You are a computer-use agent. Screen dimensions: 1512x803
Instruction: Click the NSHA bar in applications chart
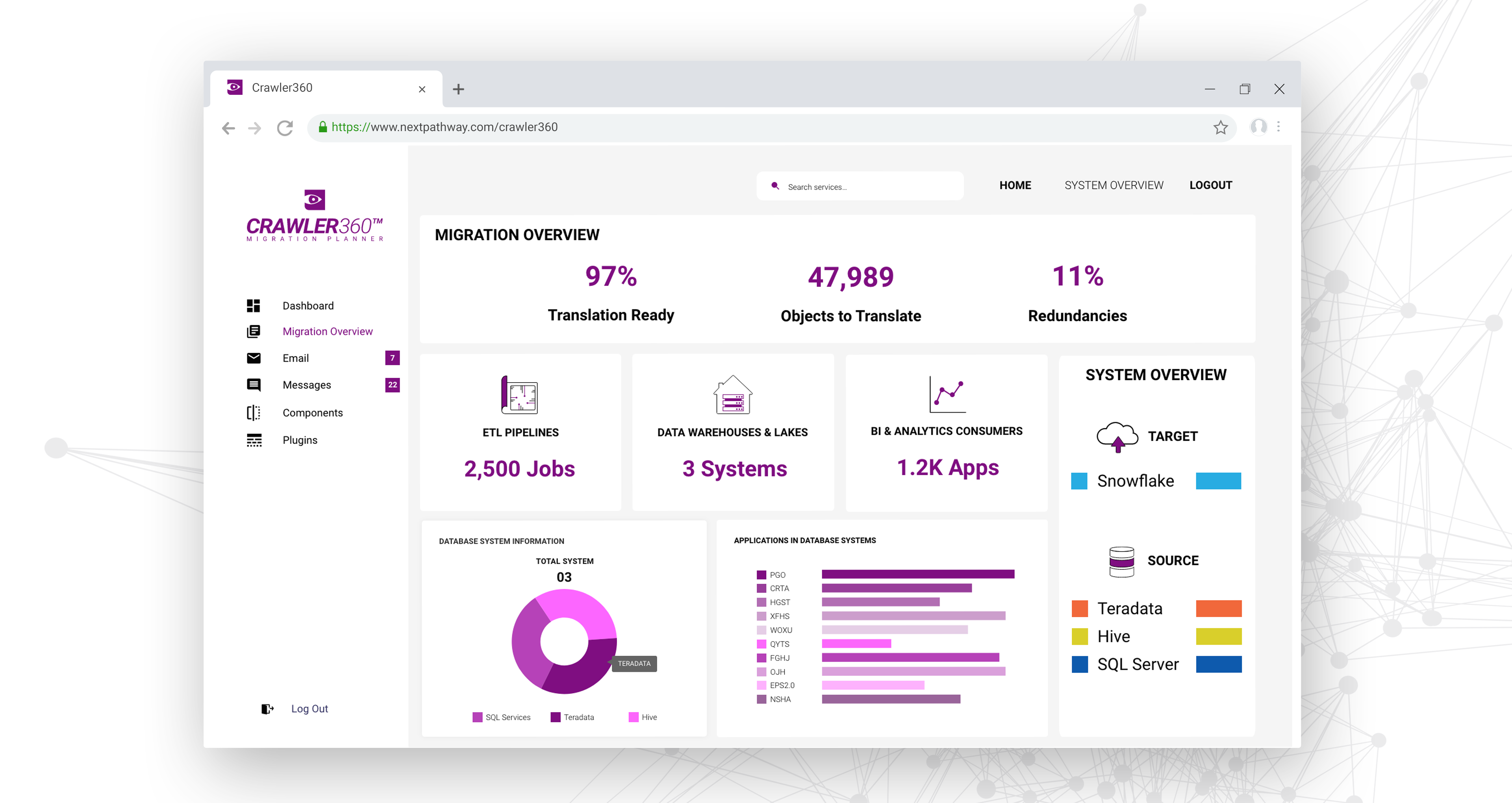(891, 699)
